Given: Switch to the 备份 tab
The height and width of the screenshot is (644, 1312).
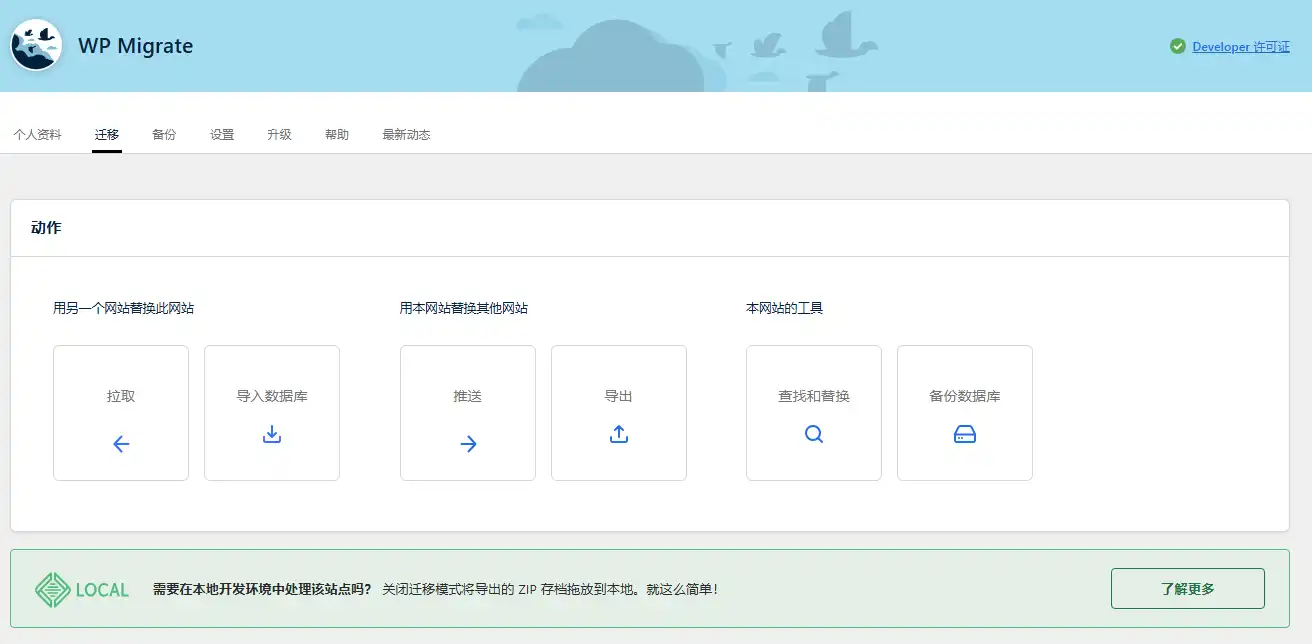Looking at the screenshot, I should pos(164,132).
